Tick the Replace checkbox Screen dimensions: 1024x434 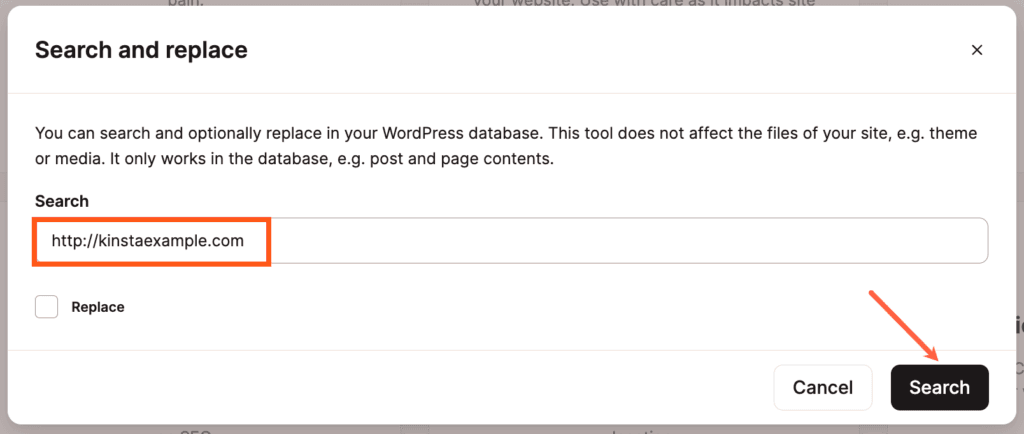pos(46,307)
